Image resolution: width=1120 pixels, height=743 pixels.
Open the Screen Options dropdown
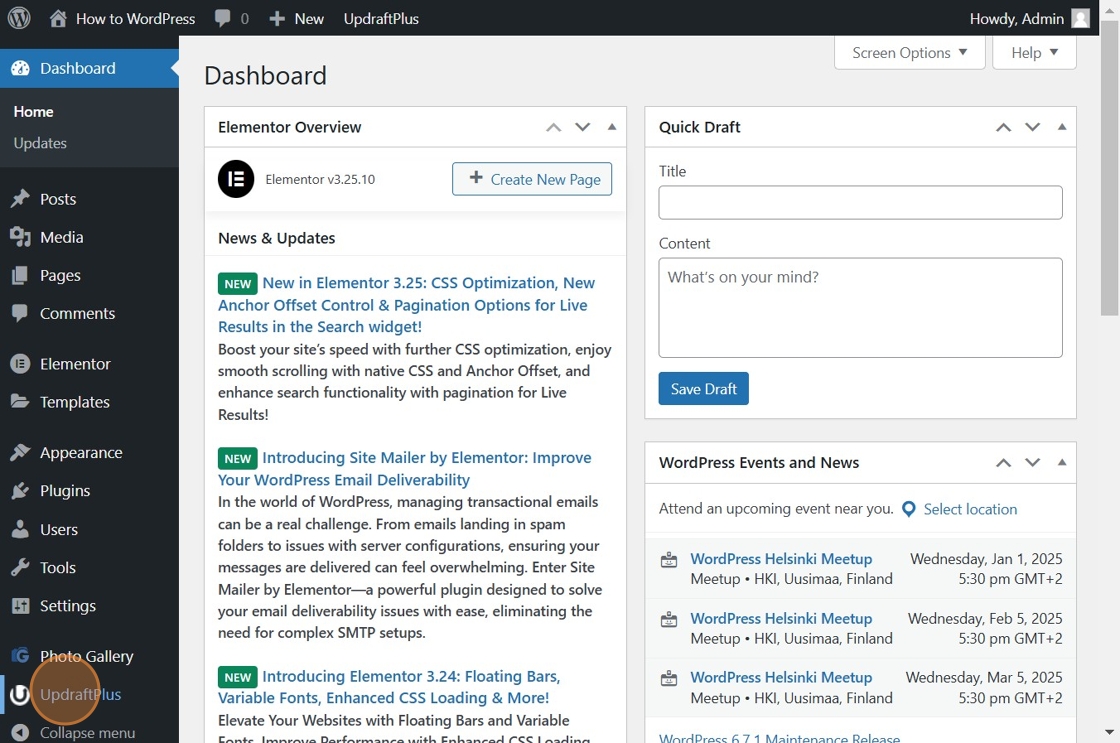click(x=909, y=53)
